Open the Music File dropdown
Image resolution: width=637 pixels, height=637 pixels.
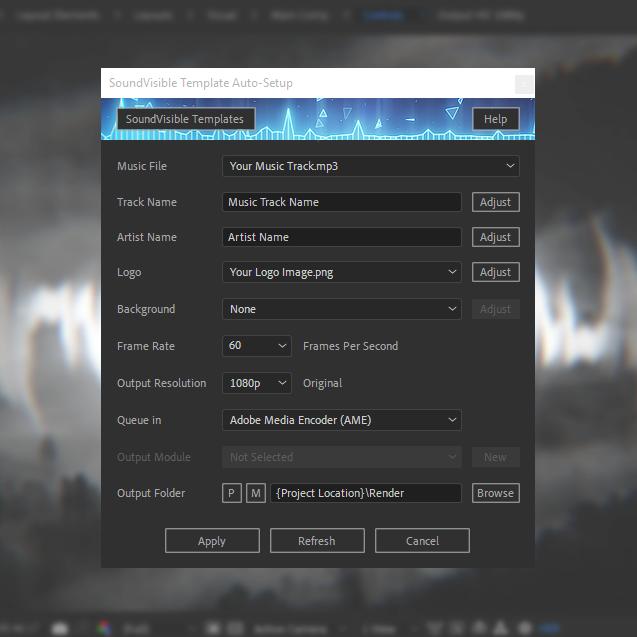point(370,166)
